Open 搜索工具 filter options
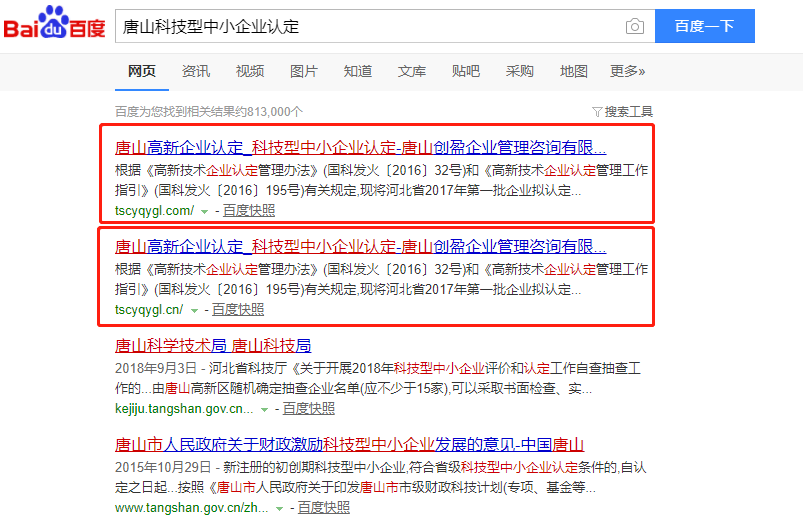 pyautogui.click(x=622, y=111)
